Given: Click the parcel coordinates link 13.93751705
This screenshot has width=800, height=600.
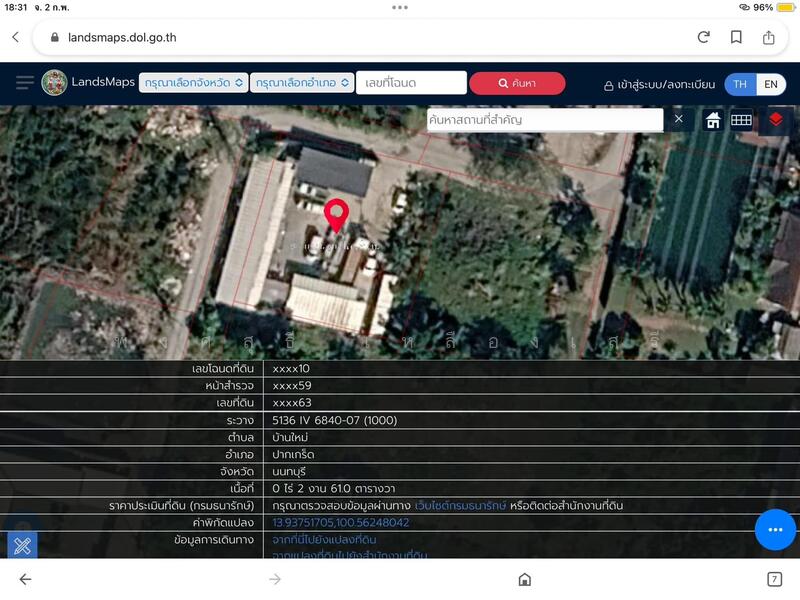Looking at the screenshot, I should click(341, 523).
